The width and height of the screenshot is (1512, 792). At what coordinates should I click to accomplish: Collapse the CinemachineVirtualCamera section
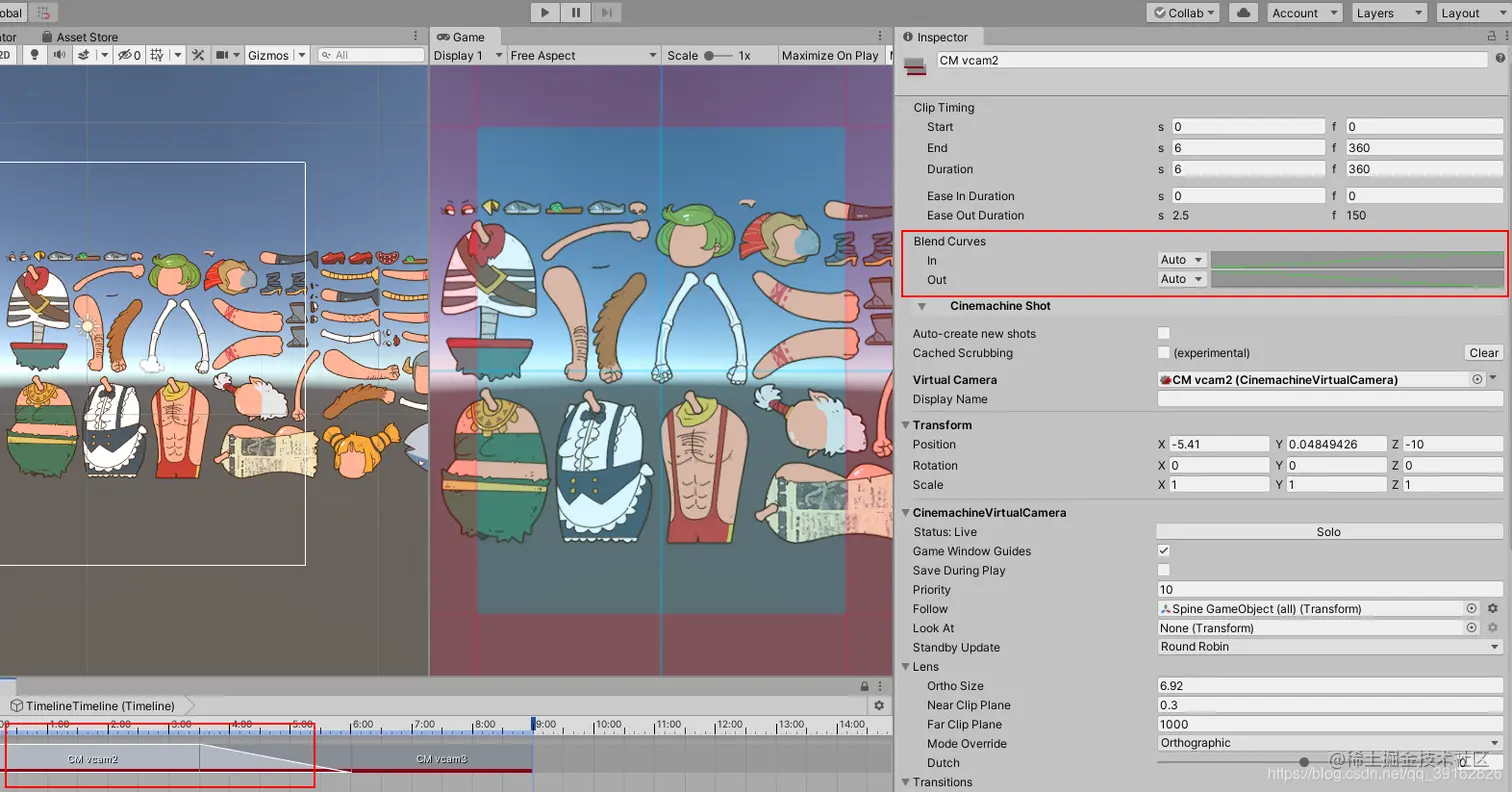coord(906,512)
